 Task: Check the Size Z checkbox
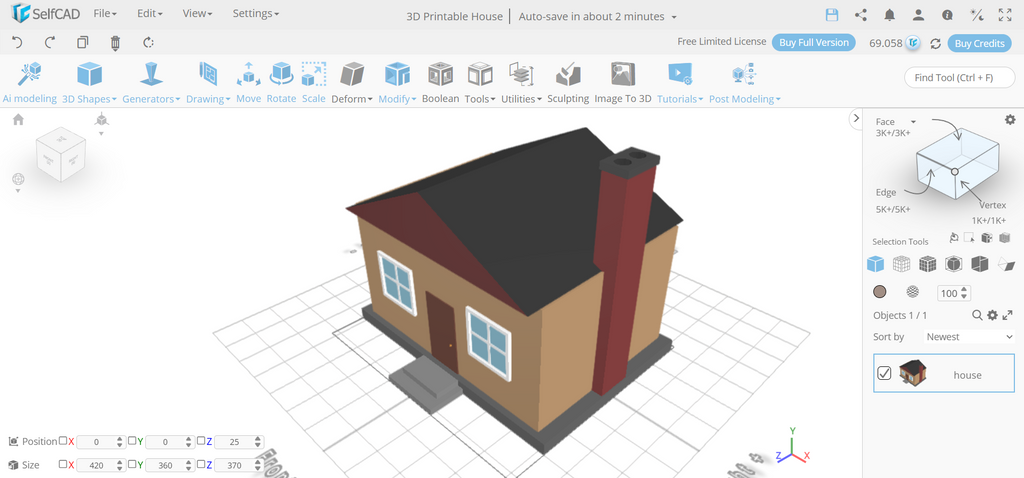(201, 464)
